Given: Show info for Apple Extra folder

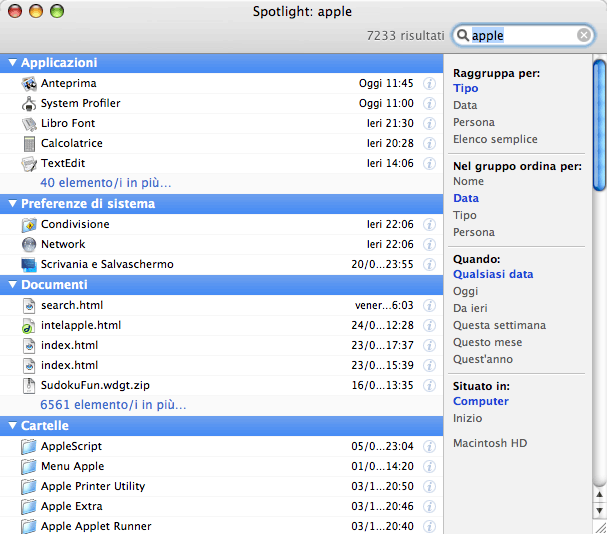Looking at the screenshot, I should 429,507.
